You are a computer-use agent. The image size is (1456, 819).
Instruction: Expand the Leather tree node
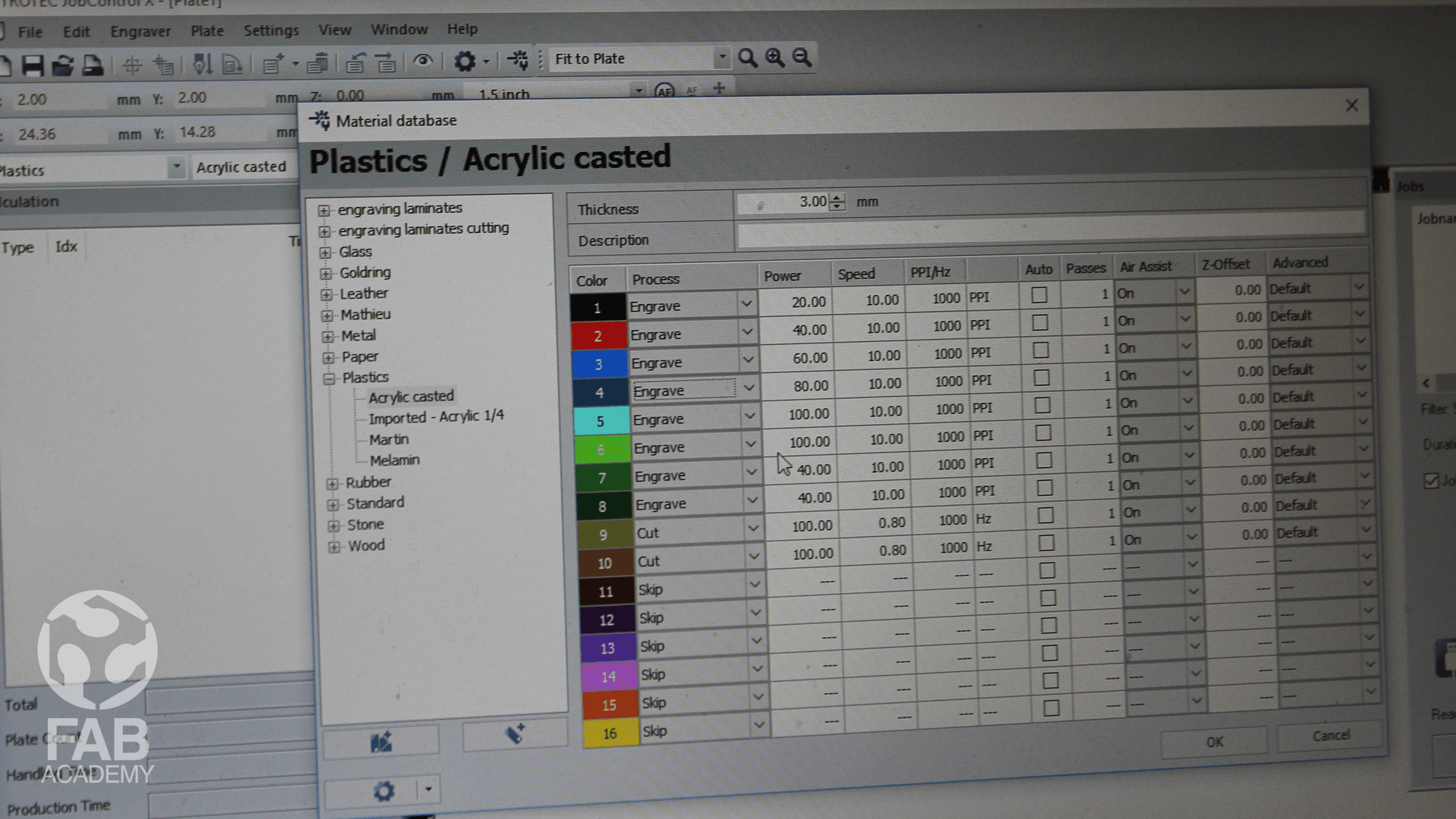pyautogui.click(x=326, y=294)
